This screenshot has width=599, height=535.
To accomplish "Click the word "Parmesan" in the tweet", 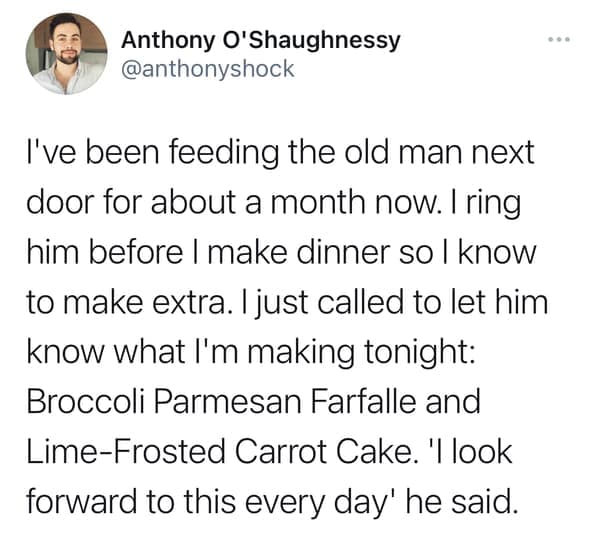I will 228,402.
